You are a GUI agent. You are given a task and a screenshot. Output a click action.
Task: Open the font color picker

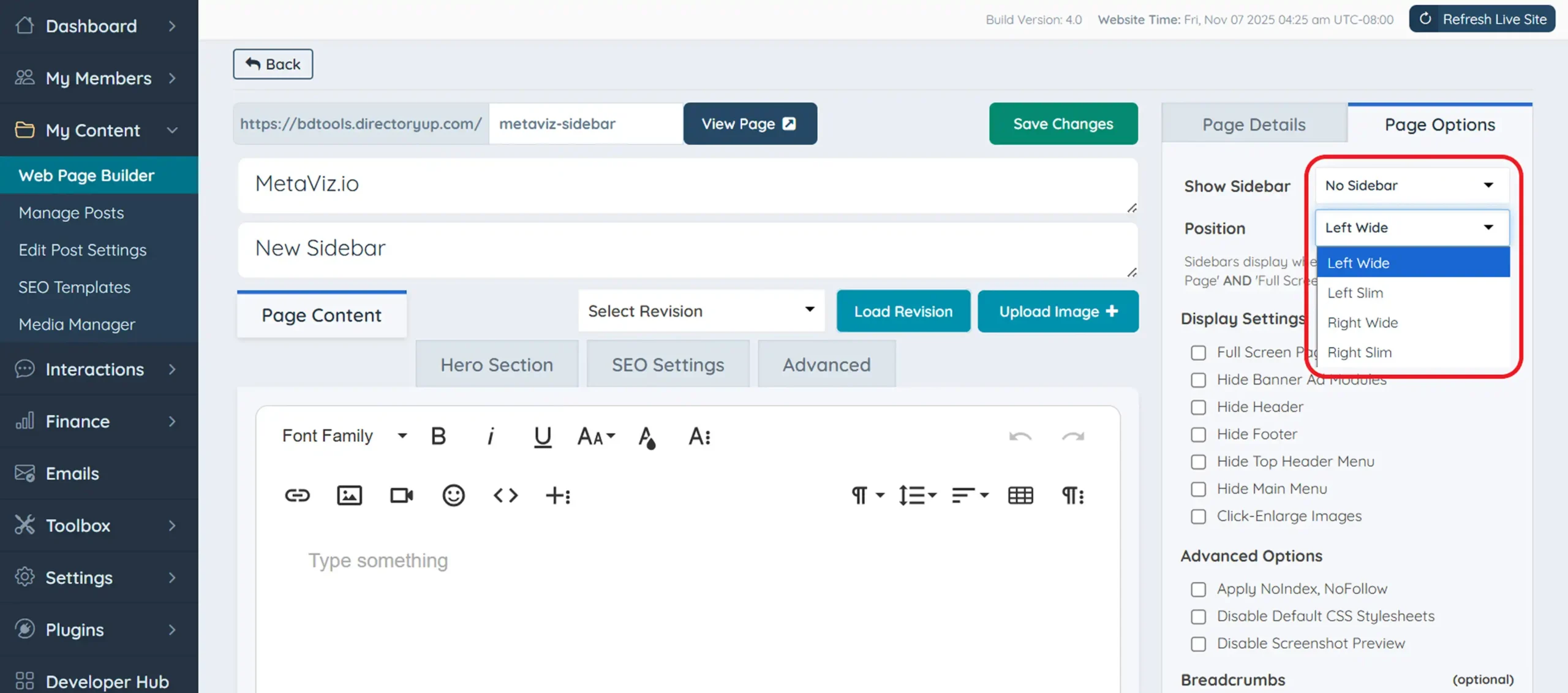pos(647,436)
